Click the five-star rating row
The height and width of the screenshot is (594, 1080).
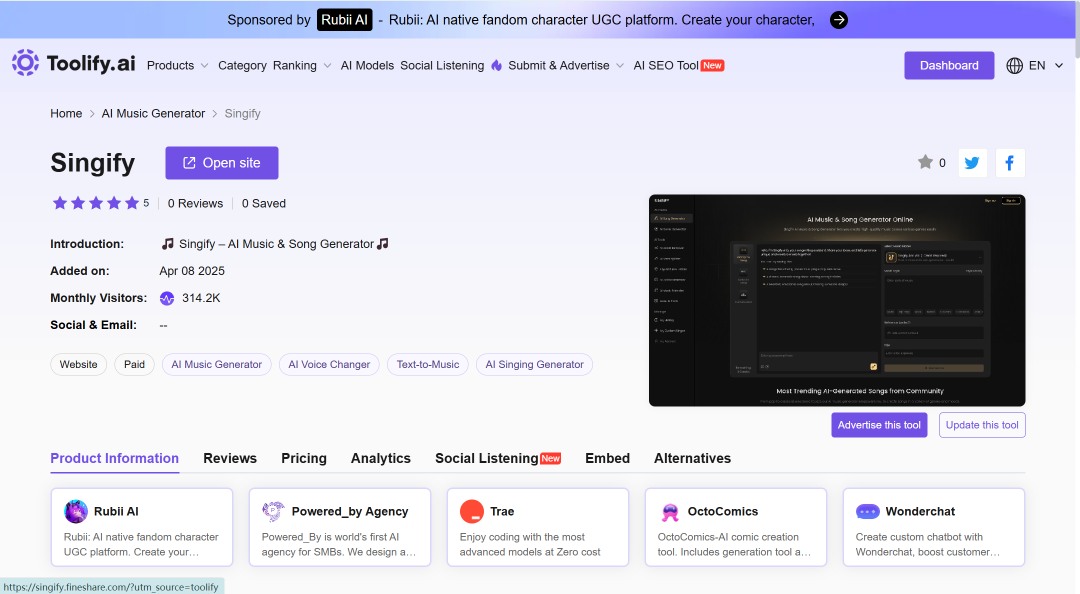(x=96, y=203)
